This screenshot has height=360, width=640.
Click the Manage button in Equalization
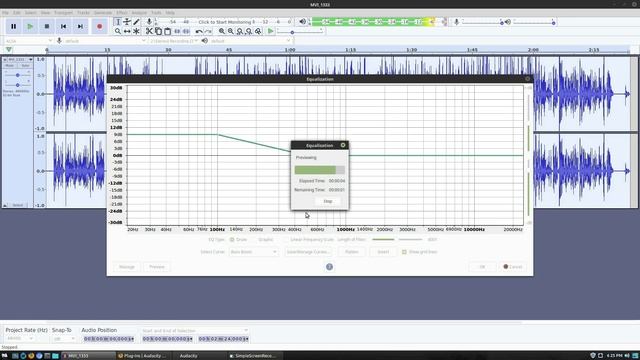point(127,267)
